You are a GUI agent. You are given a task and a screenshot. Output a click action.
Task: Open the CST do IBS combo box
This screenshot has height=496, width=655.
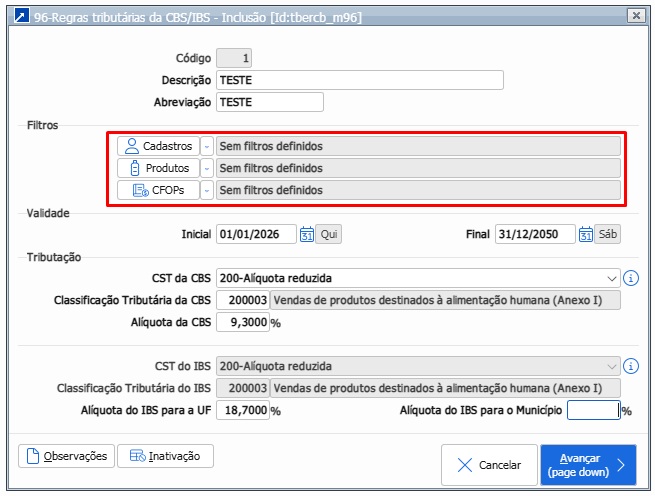[x=418, y=366]
